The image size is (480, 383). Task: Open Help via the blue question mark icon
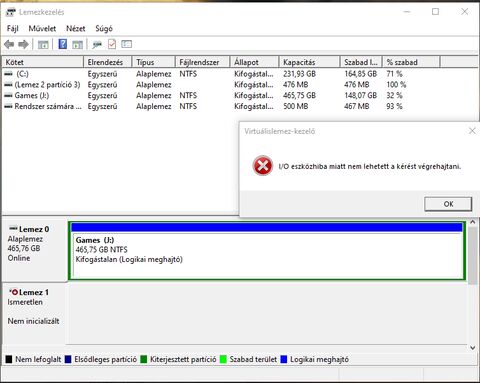coord(63,44)
